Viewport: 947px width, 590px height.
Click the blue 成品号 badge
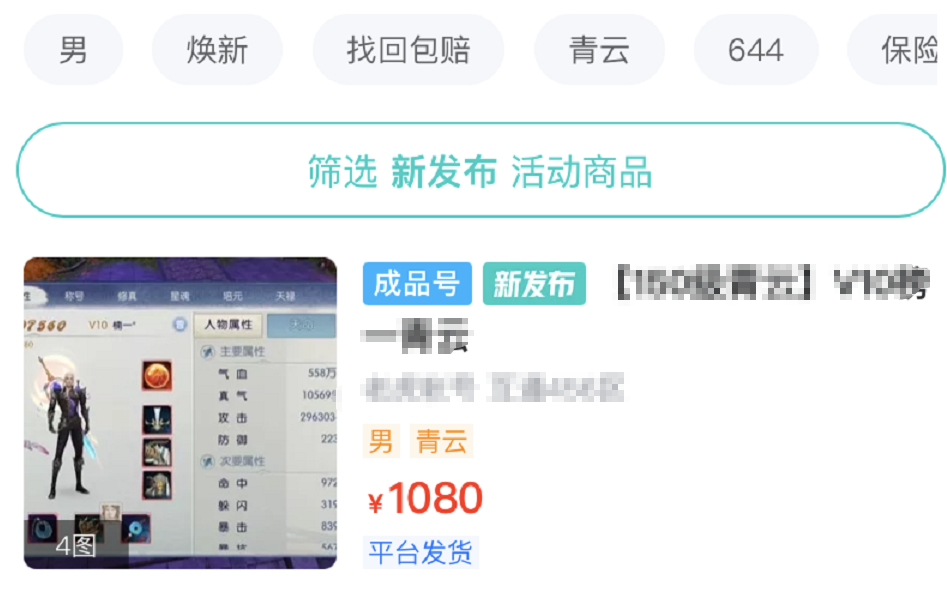coord(417,284)
